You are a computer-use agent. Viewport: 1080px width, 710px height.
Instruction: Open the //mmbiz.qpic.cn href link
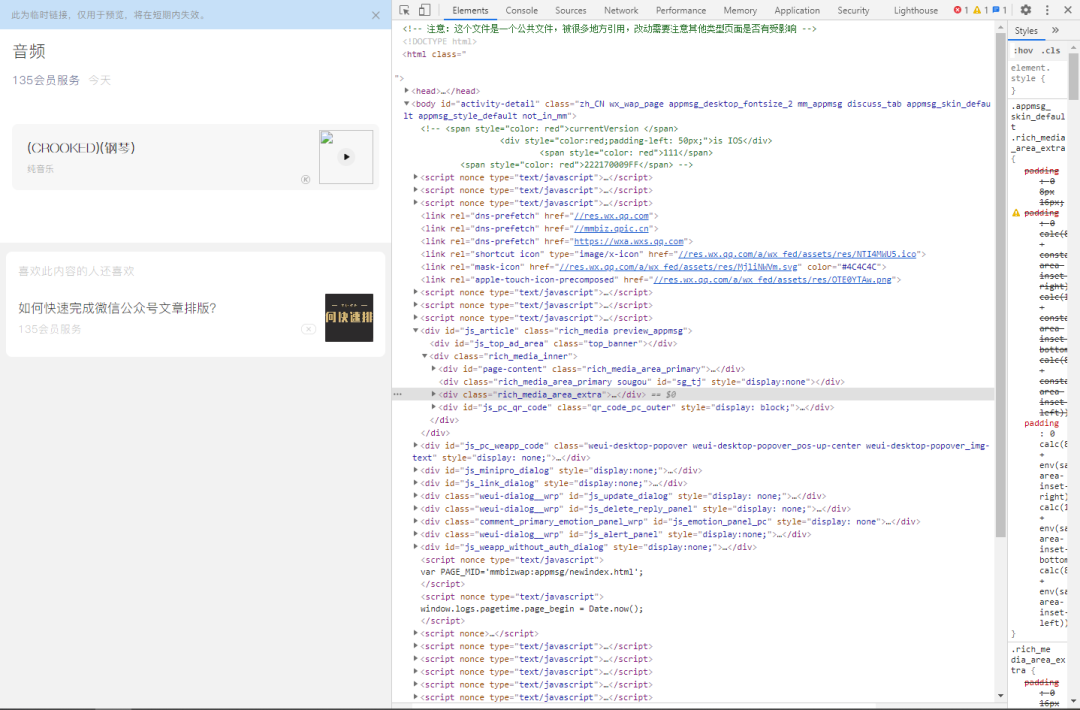pyautogui.click(x=612, y=229)
